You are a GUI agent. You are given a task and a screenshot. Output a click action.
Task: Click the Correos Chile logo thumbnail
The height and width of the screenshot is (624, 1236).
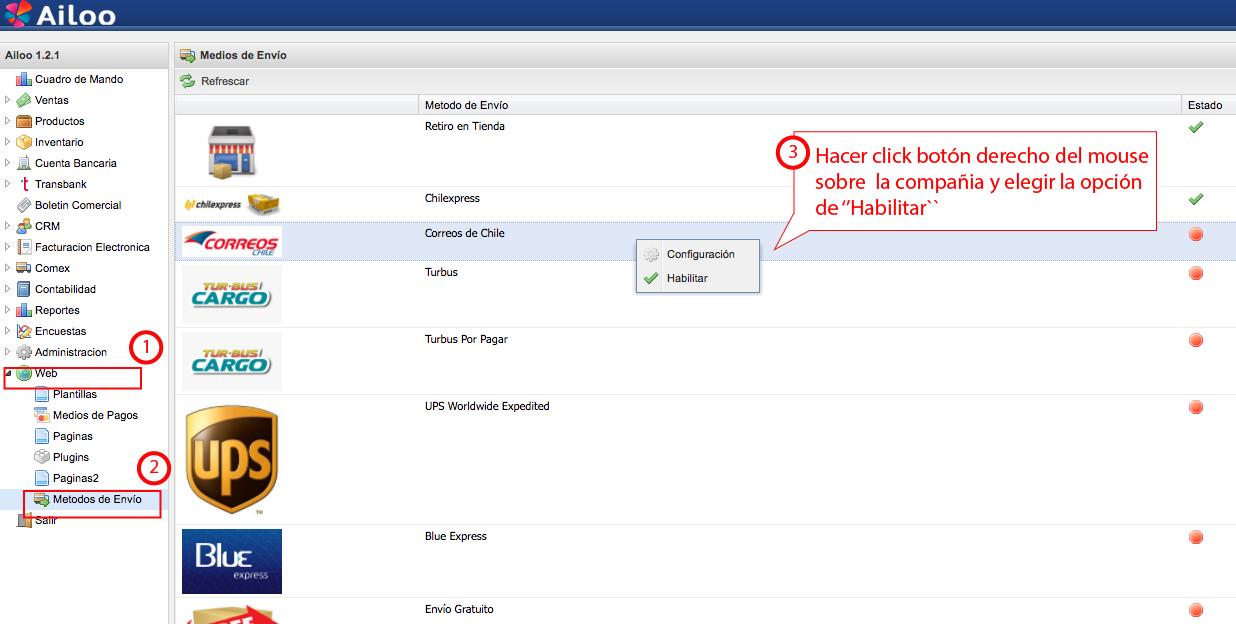232,242
